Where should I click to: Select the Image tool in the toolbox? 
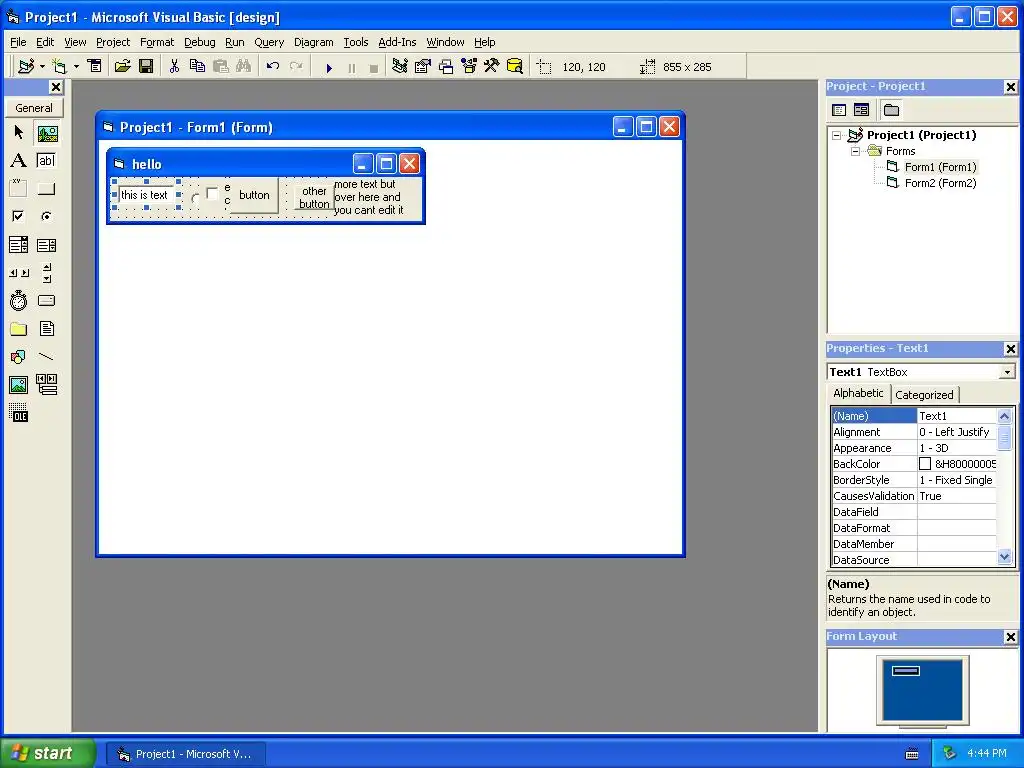(x=18, y=385)
